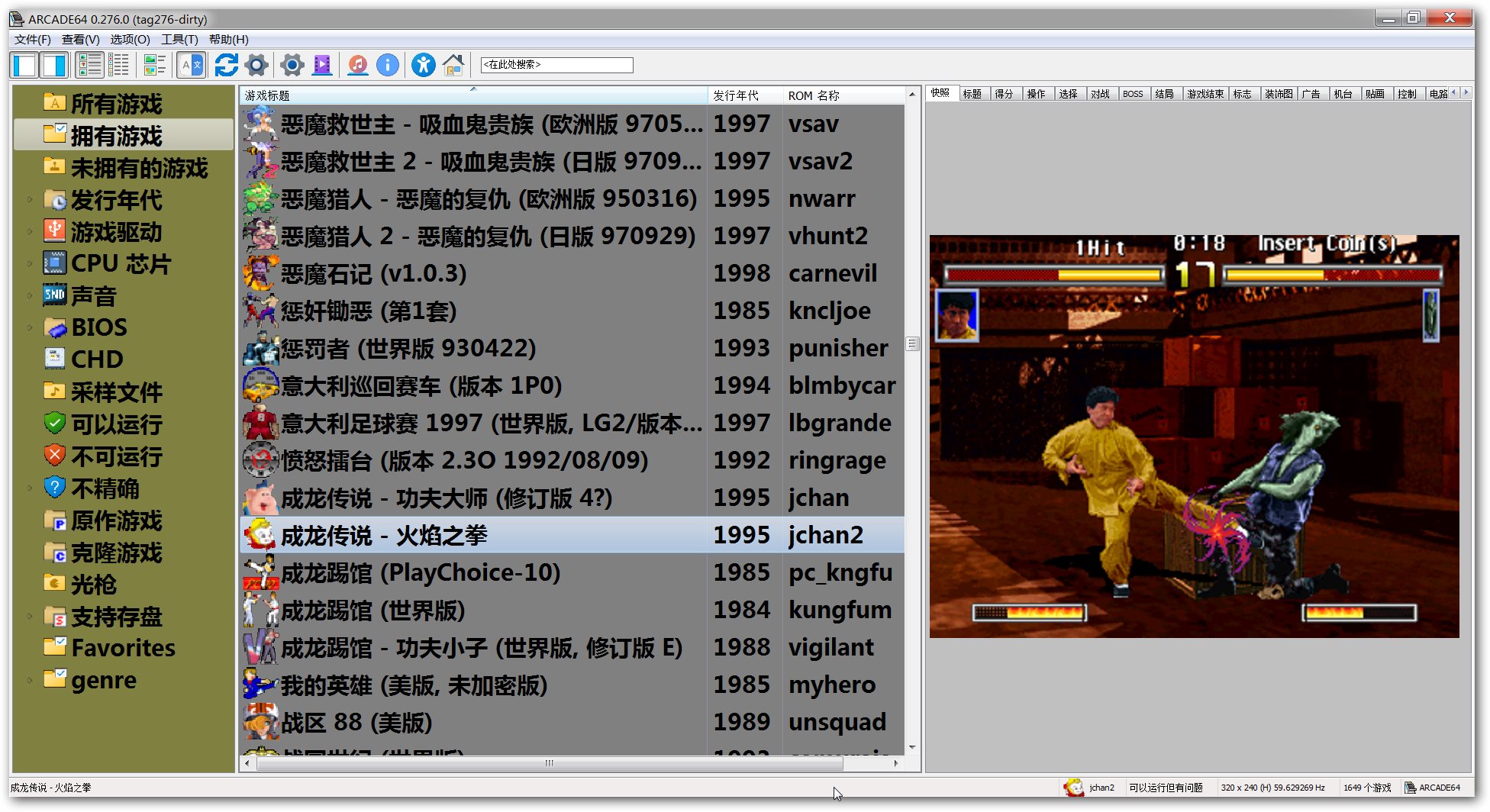This screenshot has height=812, width=1490.
Task: Click the red shield 不可运行 icon
Action: point(55,456)
